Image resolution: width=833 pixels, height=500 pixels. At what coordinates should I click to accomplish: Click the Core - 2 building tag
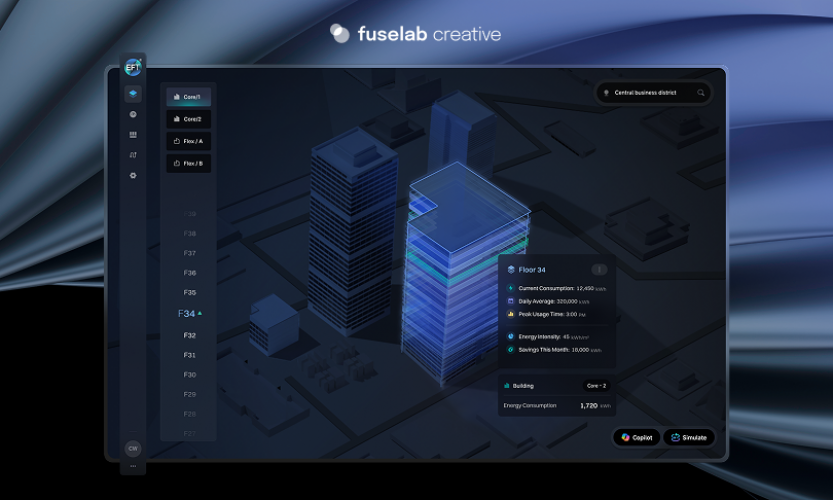597,386
